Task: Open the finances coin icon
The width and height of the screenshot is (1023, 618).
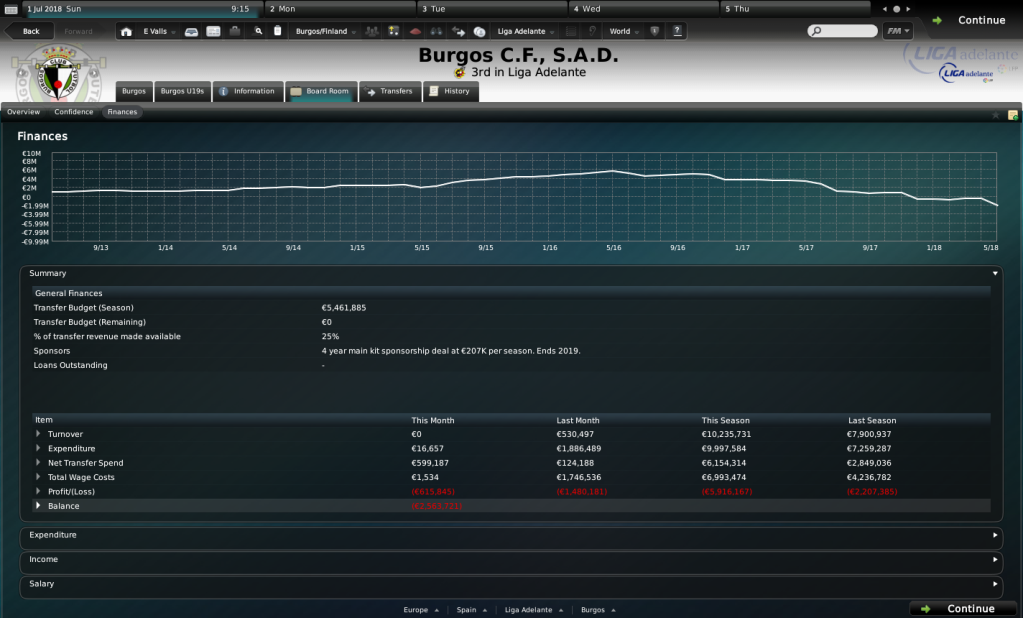Action: [x=480, y=31]
